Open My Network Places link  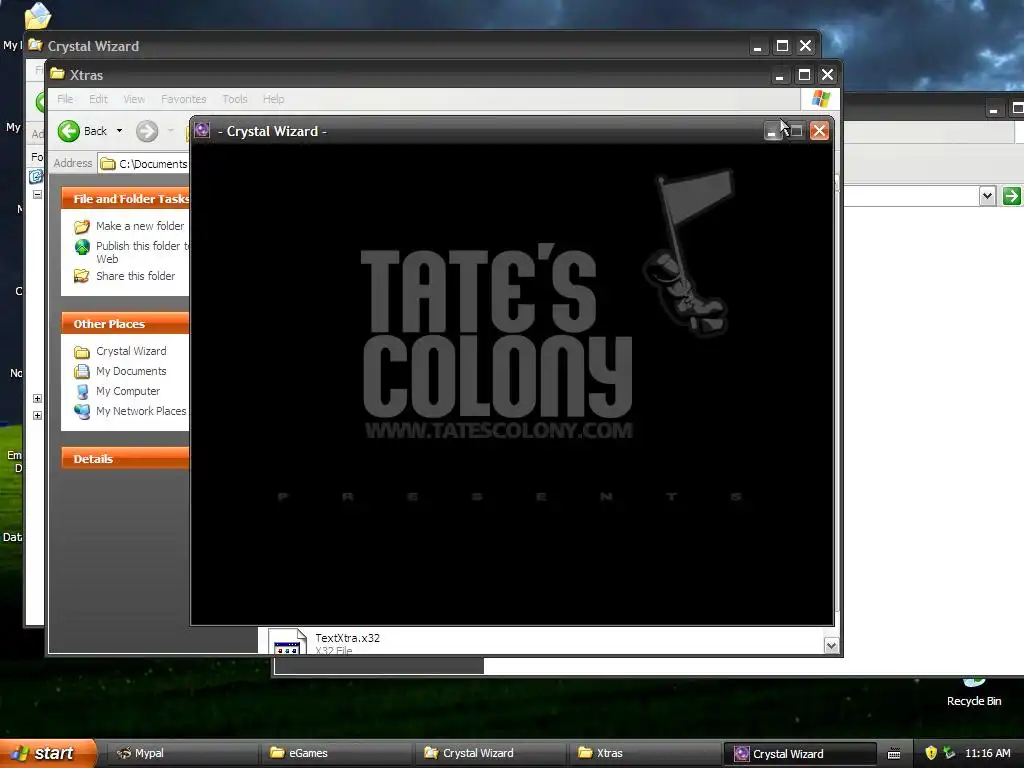[x=141, y=411]
